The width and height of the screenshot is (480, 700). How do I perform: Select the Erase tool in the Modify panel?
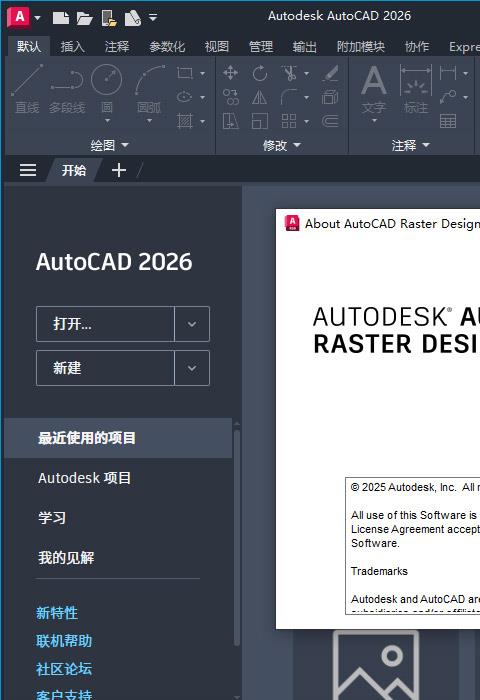[330, 73]
